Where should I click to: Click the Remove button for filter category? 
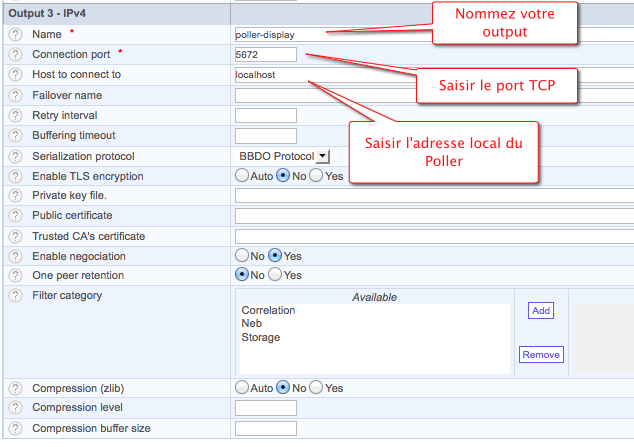point(541,355)
